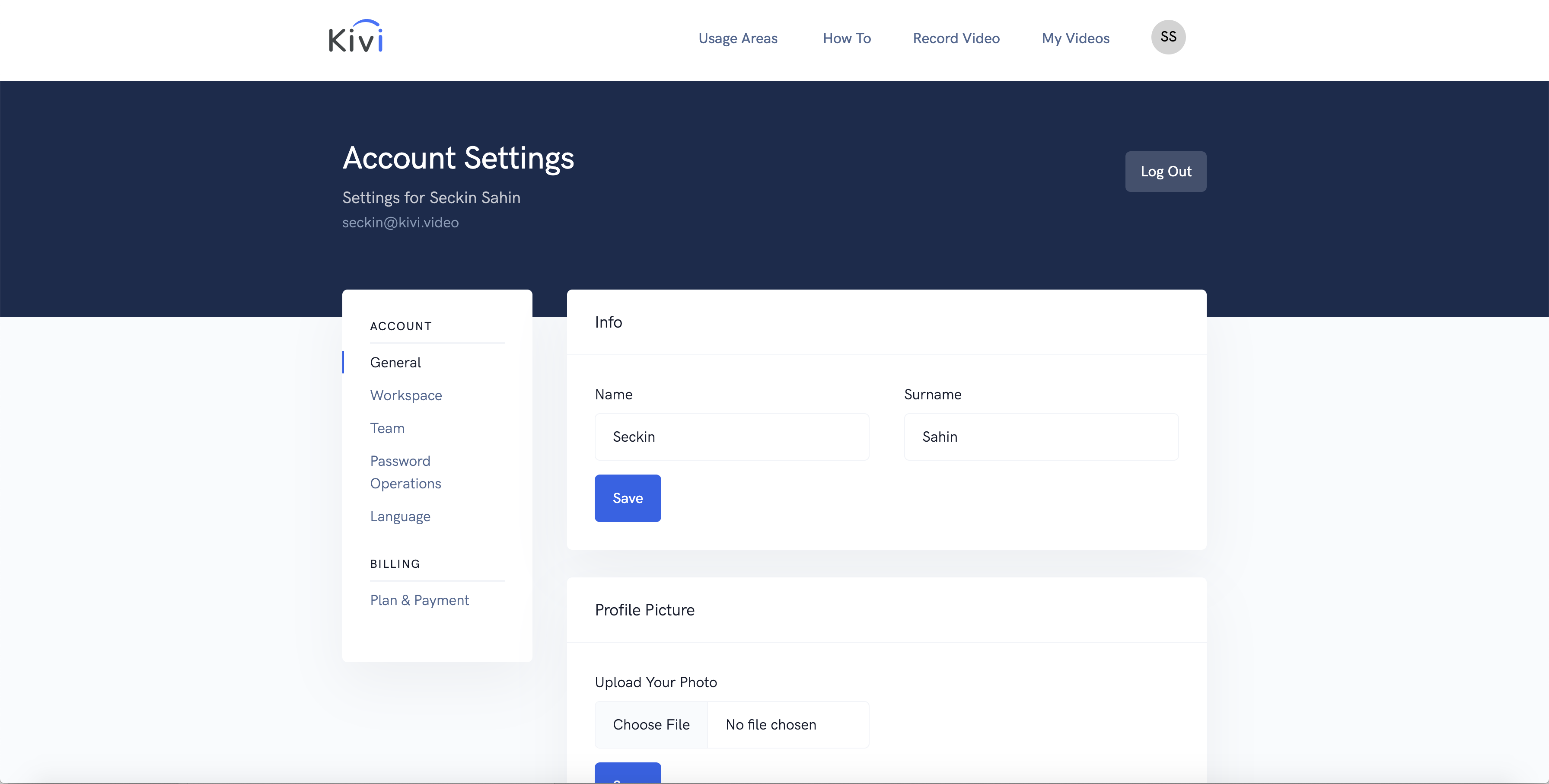Go to How To page
Viewport: 1549px width, 784px height.
pos(847,38)
